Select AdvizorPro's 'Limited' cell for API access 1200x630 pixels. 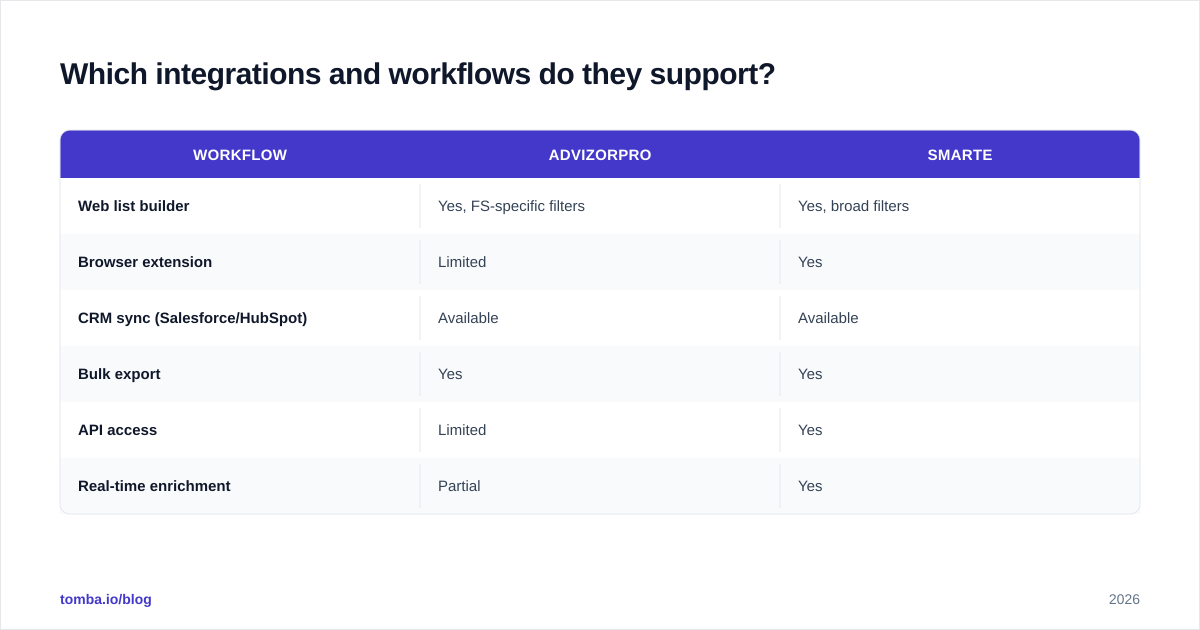(600, 430)
